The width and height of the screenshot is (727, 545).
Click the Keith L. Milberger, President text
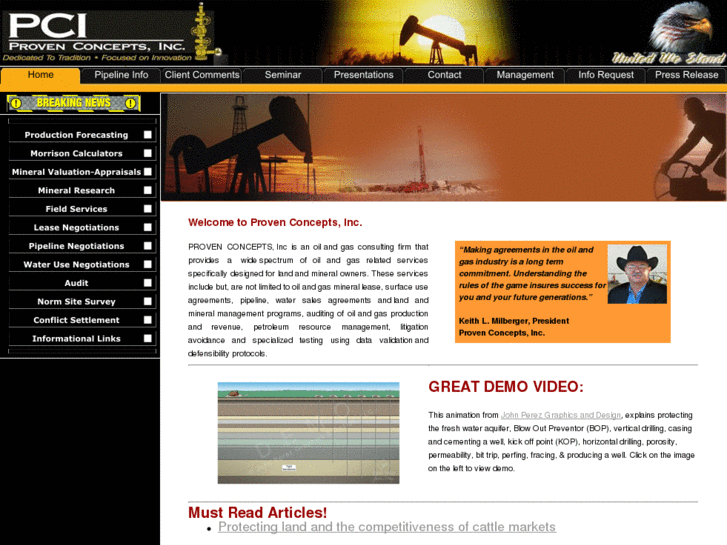tap(514, 321)
